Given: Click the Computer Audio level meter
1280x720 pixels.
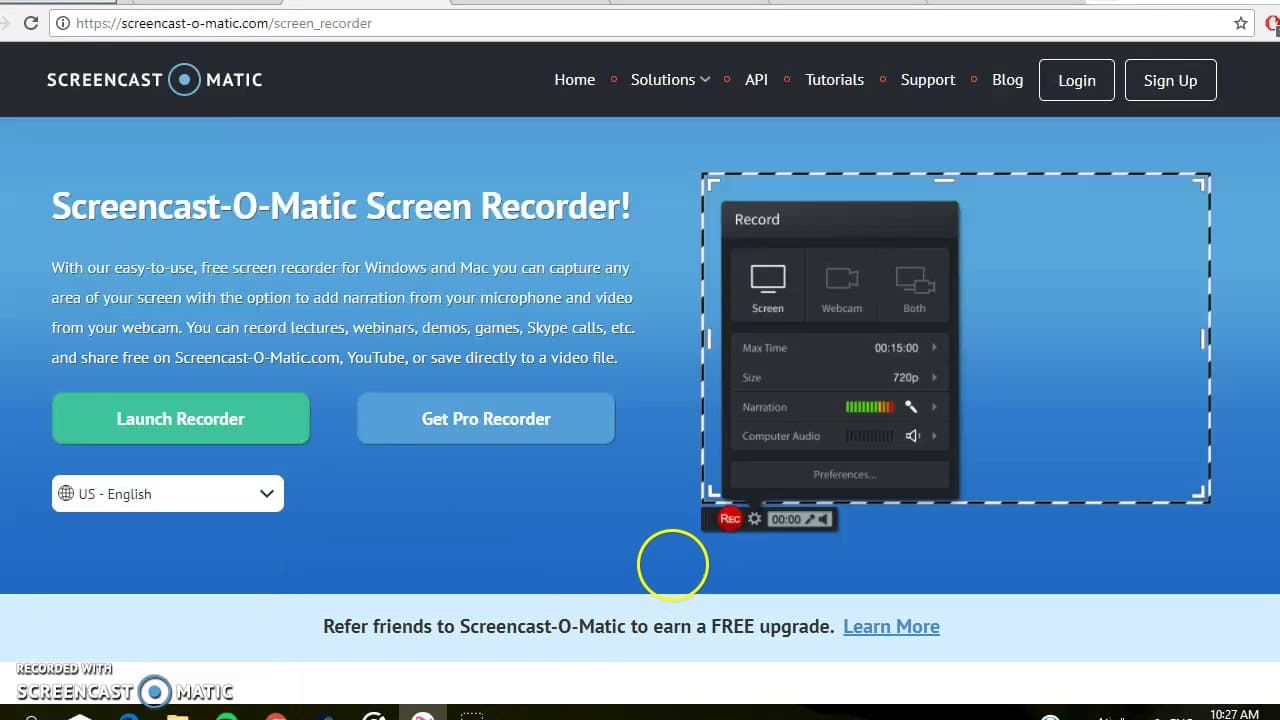Looking at the screenshot, I should [x=870, y=436].
